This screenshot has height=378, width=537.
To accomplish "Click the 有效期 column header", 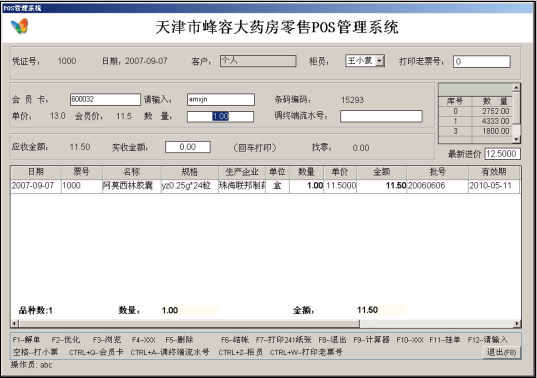I will (494, 172).
